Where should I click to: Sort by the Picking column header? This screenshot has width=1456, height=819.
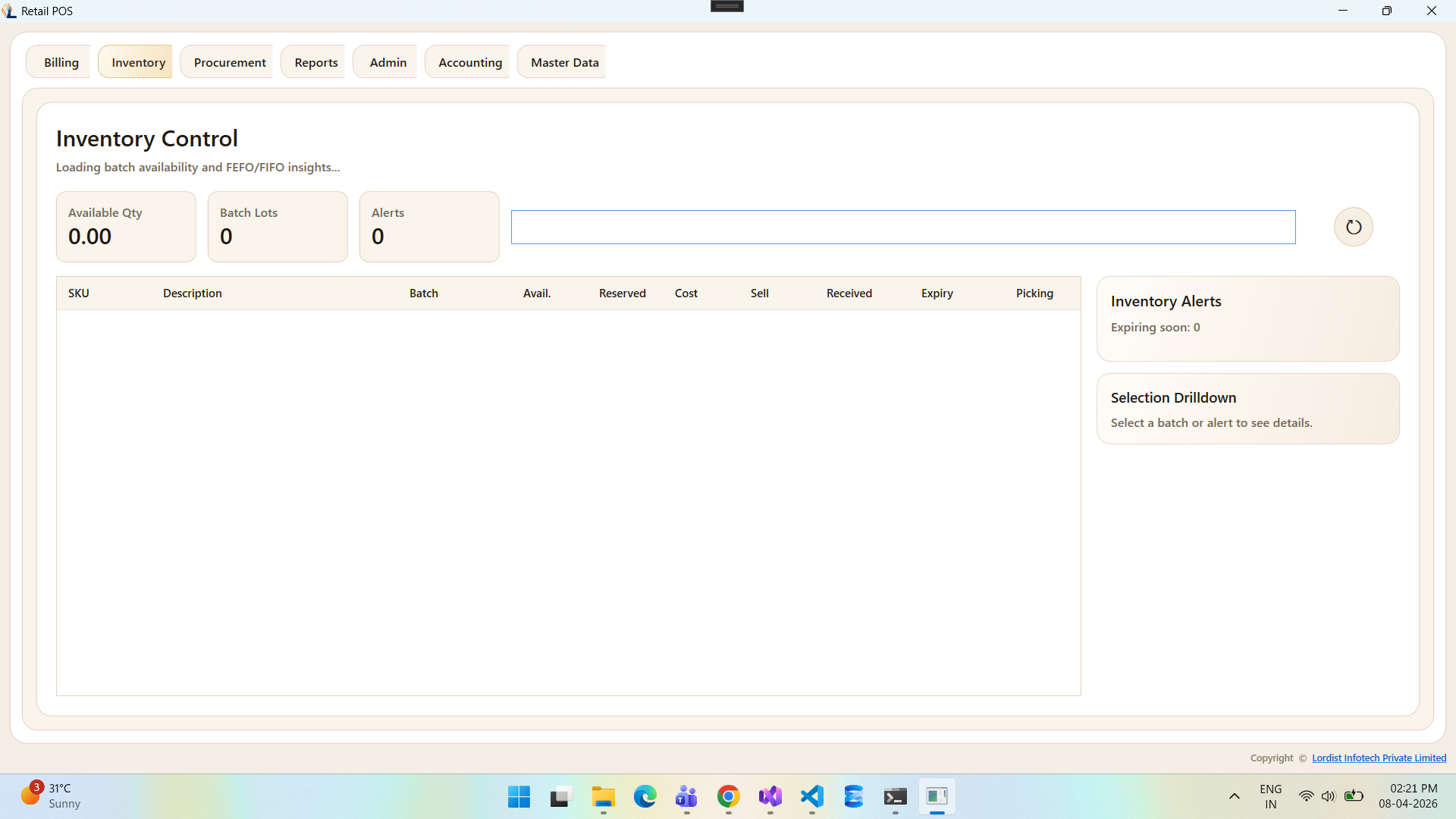coord(1034,293)
